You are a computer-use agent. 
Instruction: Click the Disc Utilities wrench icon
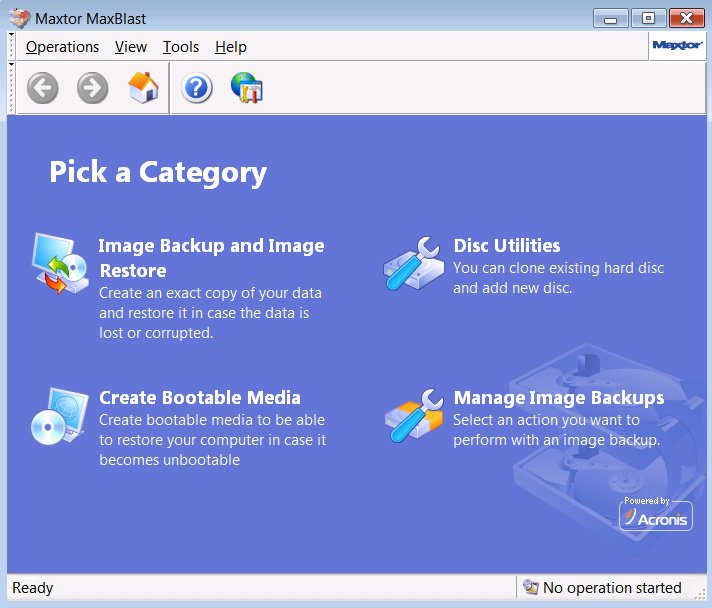pos(414,263)
